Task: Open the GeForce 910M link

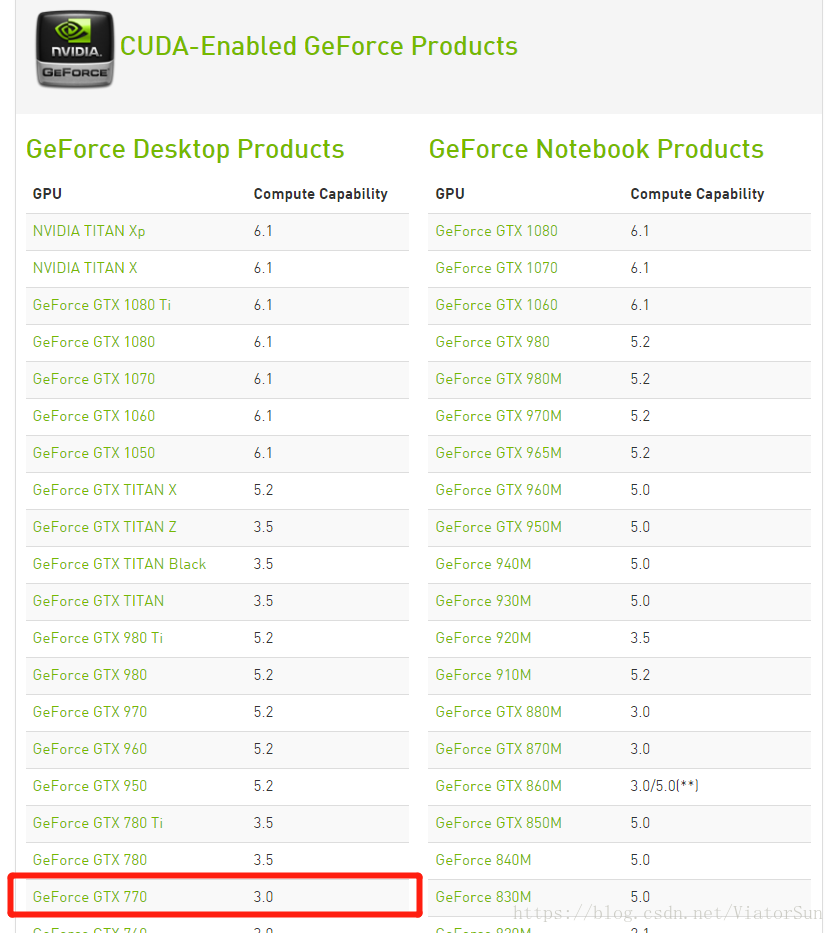Action: pyautogui.click(x=484, y=674)
